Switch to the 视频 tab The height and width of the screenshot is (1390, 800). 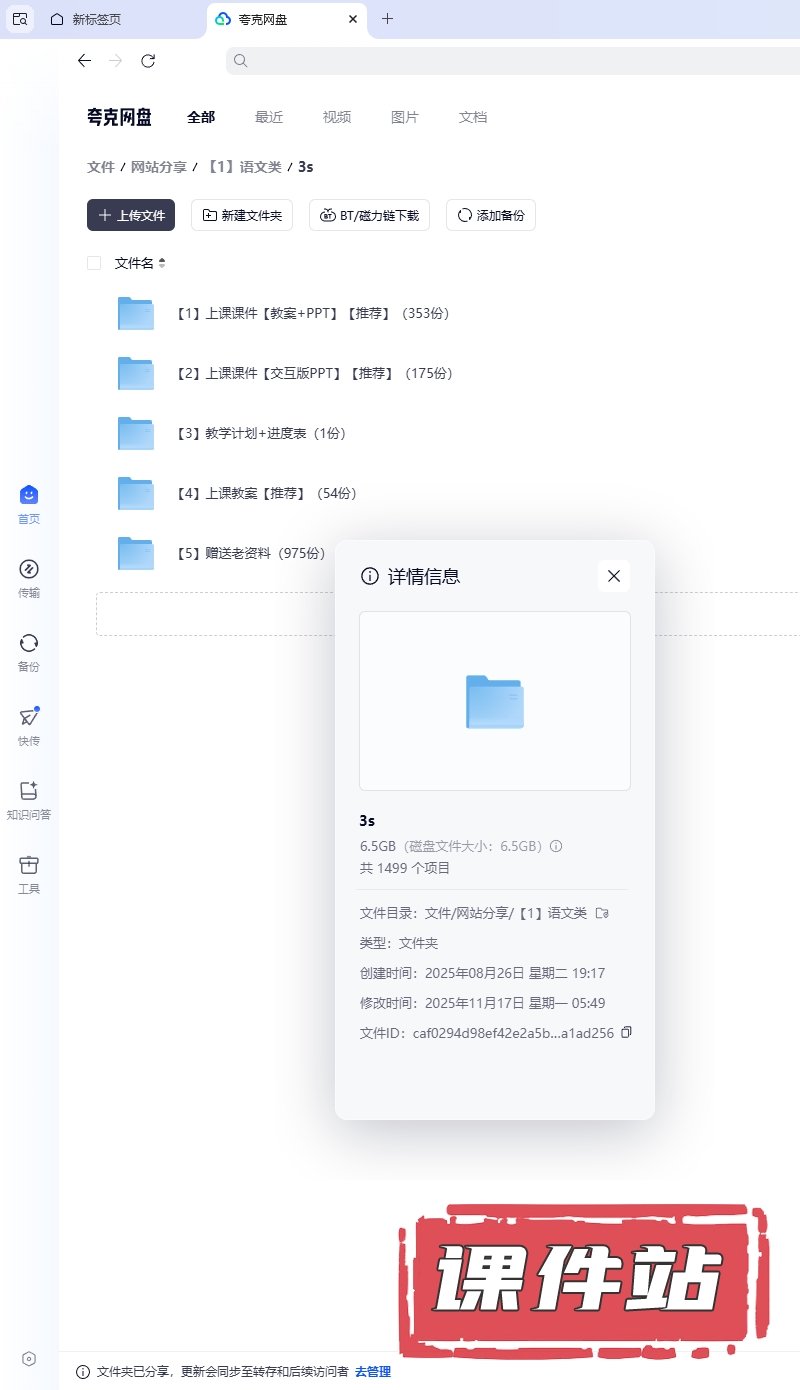click(337, 117)
